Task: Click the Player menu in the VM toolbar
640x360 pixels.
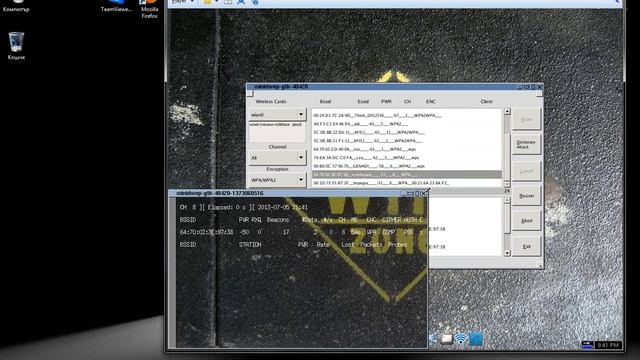Action: (x=182, y=2)
